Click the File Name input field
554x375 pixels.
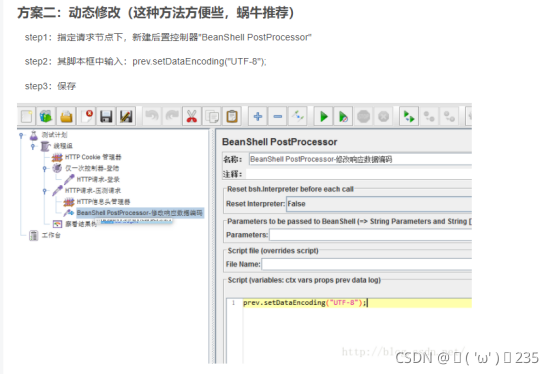click(x=366, y=264)
